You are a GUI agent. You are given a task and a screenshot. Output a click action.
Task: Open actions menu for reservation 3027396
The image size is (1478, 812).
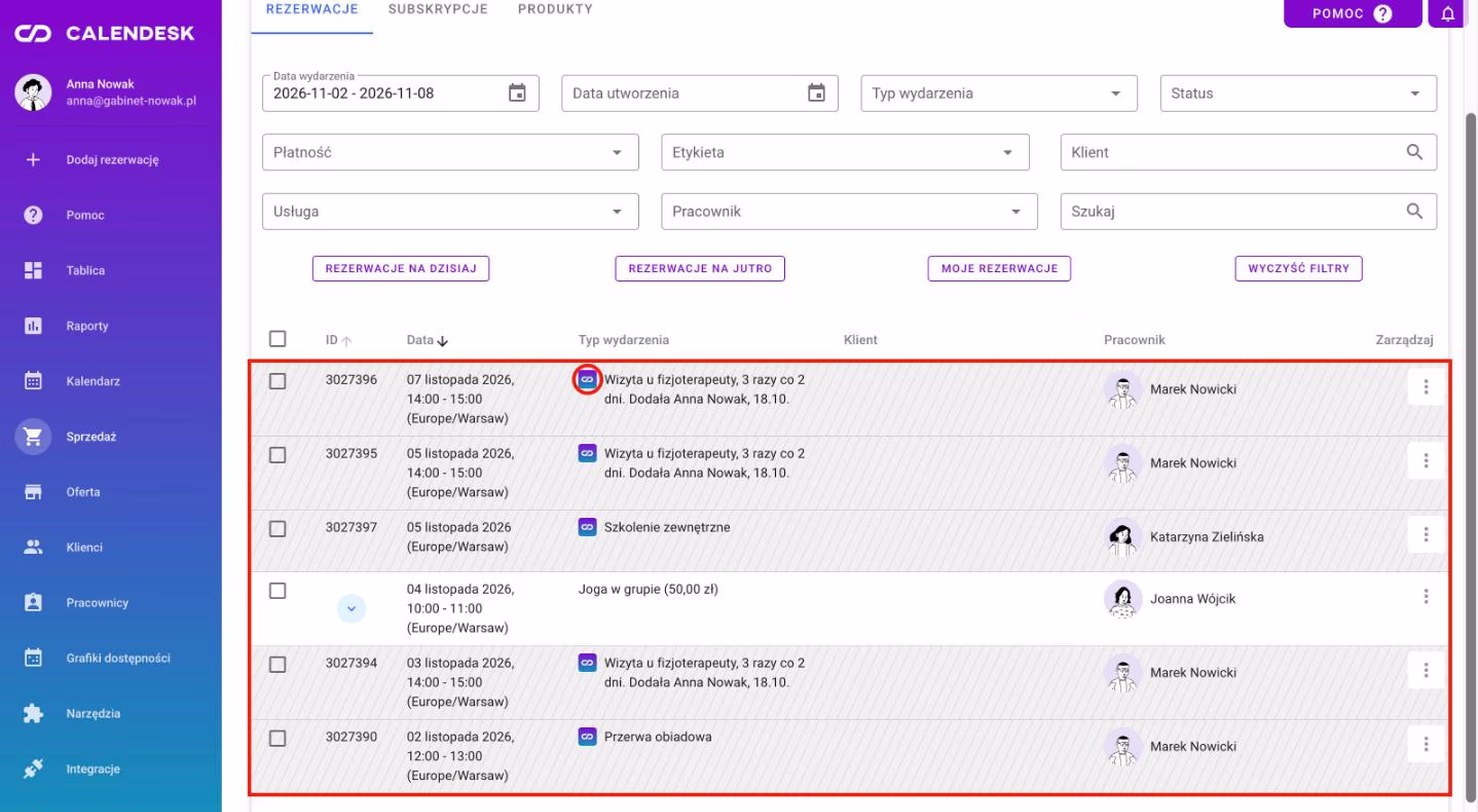coord(1426,387)
